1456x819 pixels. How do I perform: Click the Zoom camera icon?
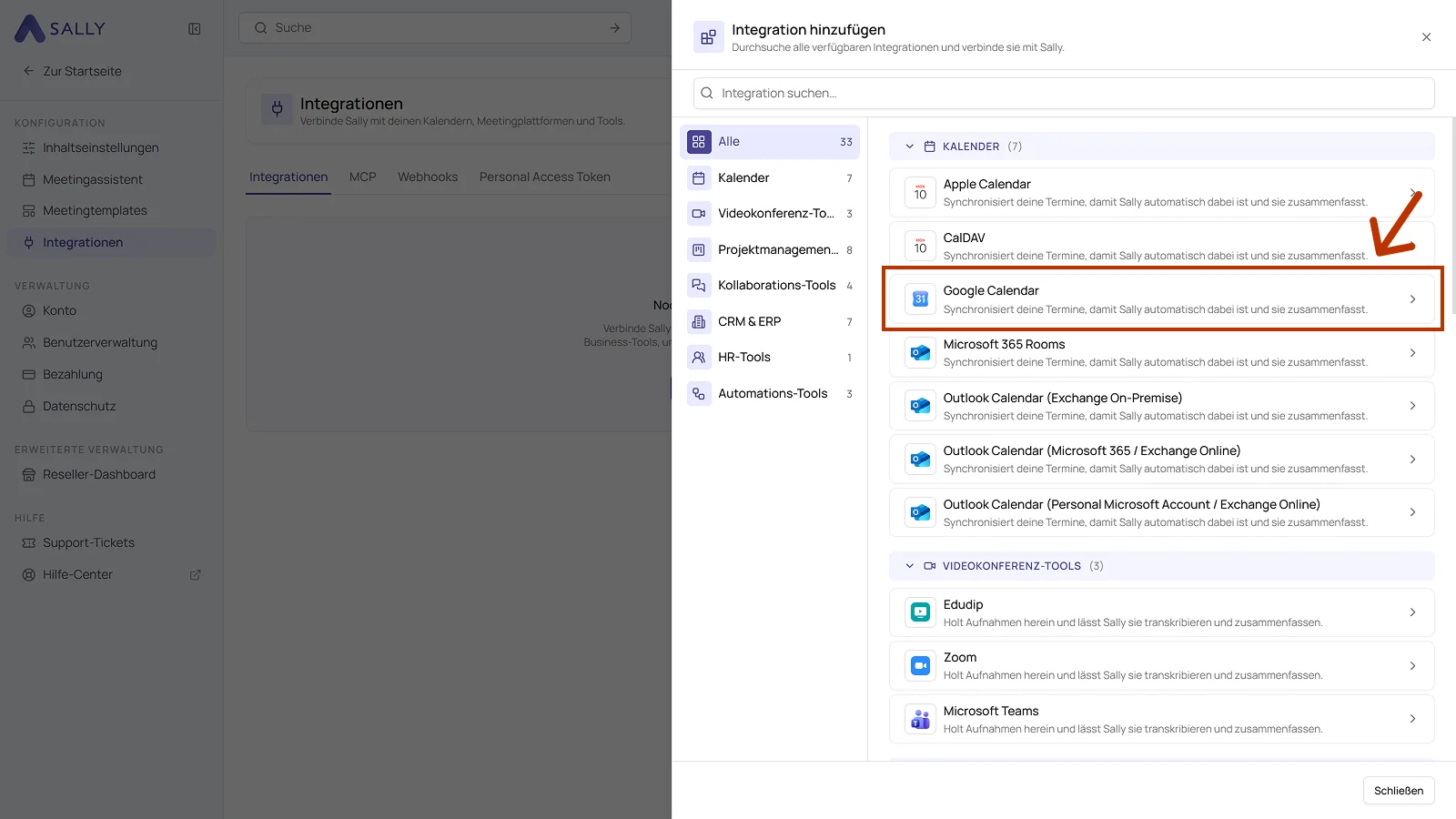920,665
